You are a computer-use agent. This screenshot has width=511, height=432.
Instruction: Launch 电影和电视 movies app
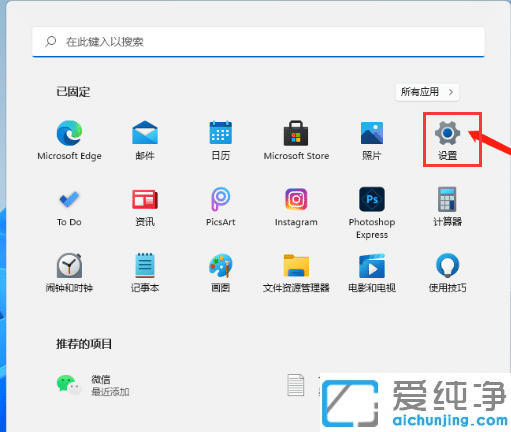pos(372,273)
